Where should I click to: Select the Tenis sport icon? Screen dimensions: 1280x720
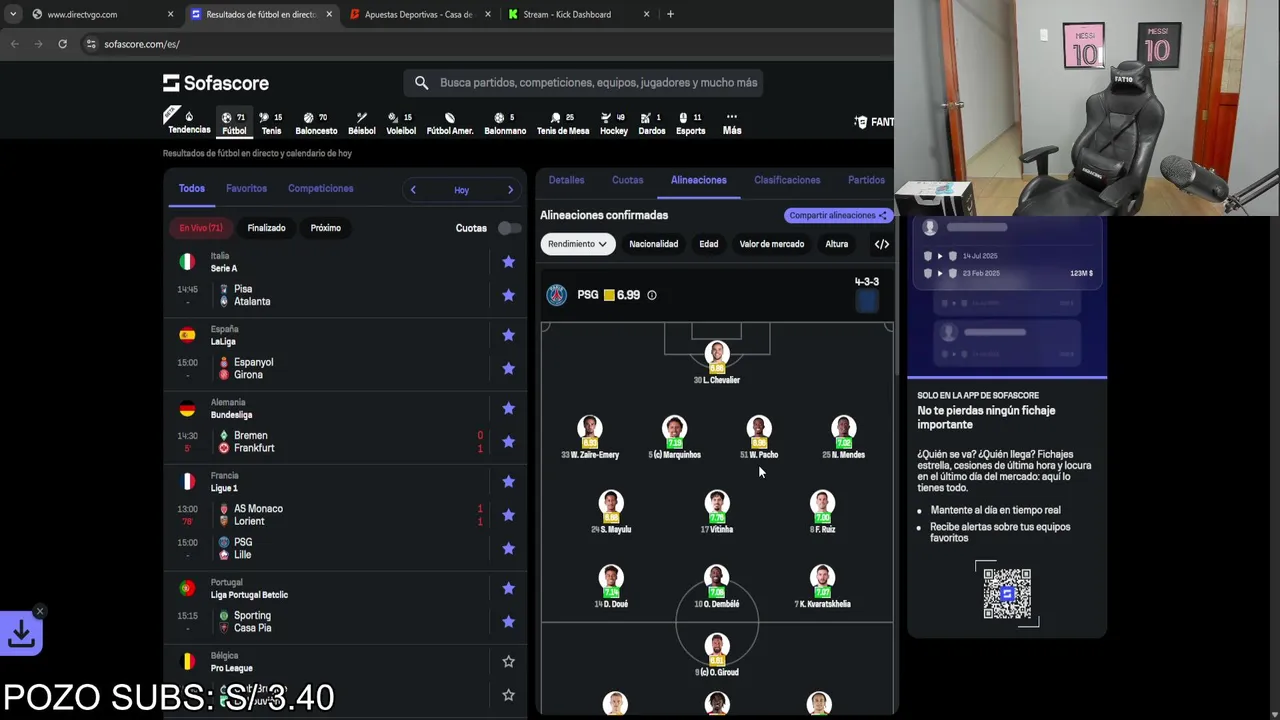click(271, 123)
